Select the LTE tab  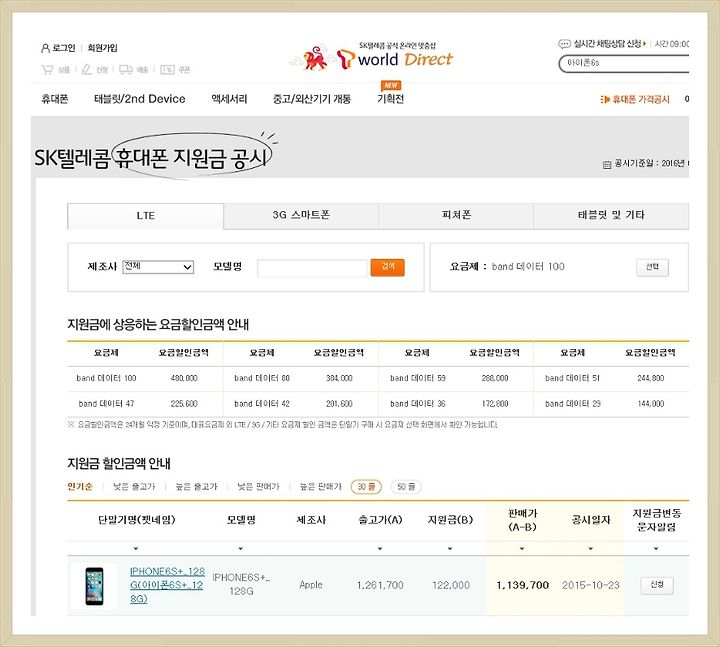click(x=146, y=216)
